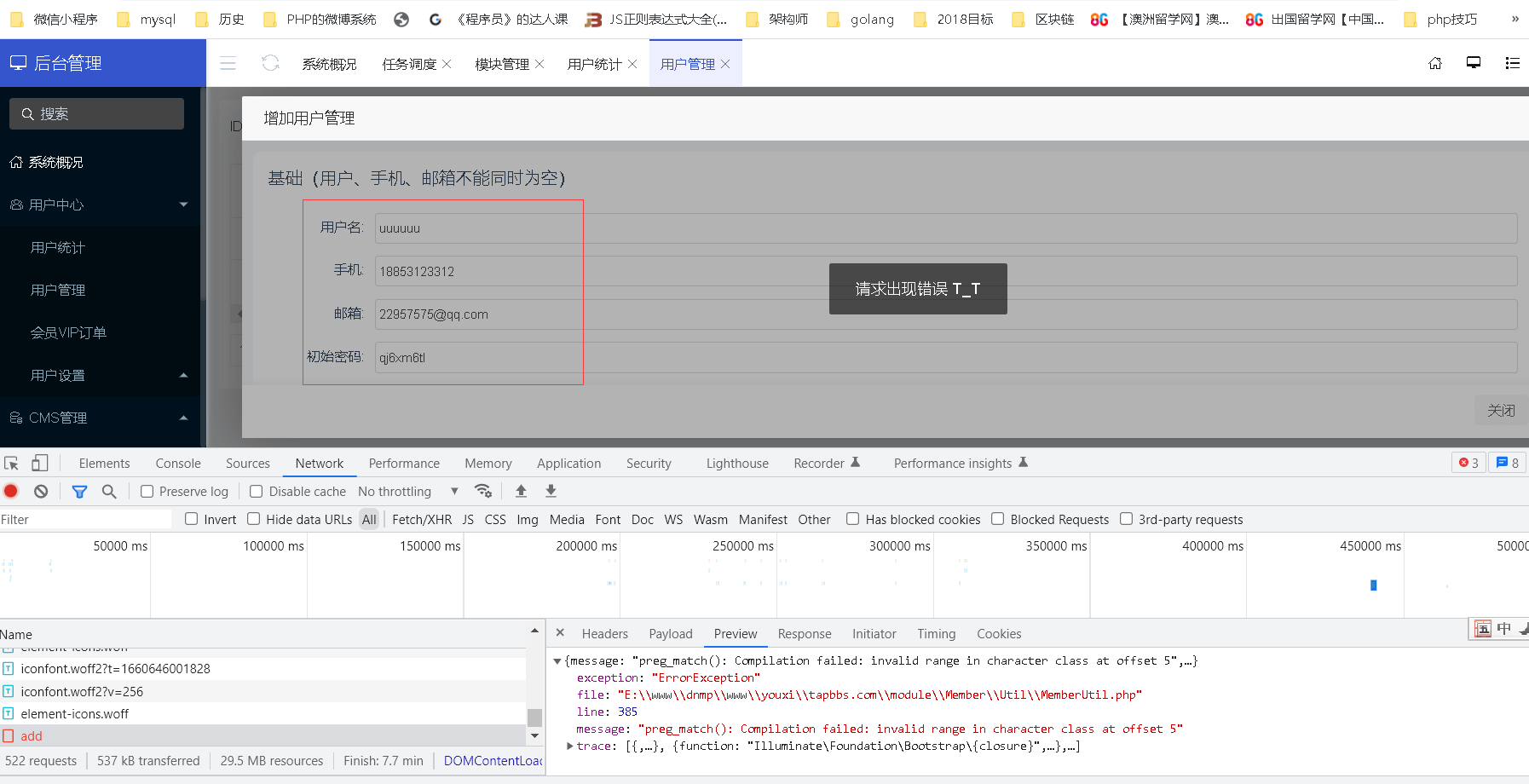Expand the 用户设置 sidebar submenu

pos(183,375)
